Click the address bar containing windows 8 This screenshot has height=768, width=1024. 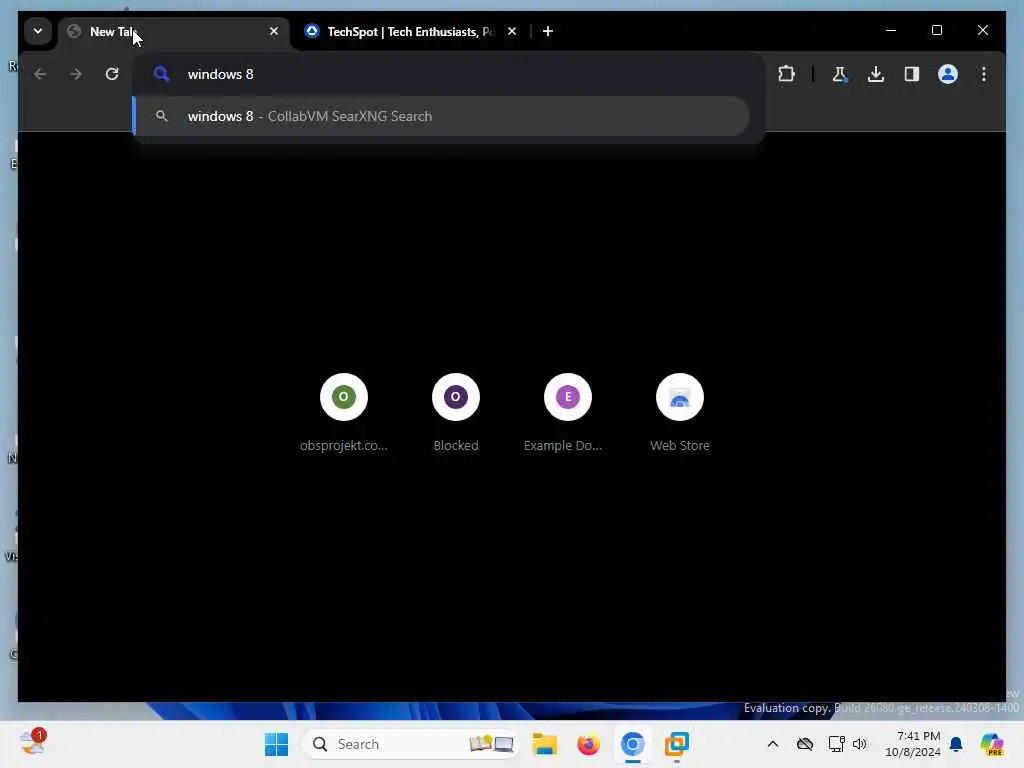[448, 74]
